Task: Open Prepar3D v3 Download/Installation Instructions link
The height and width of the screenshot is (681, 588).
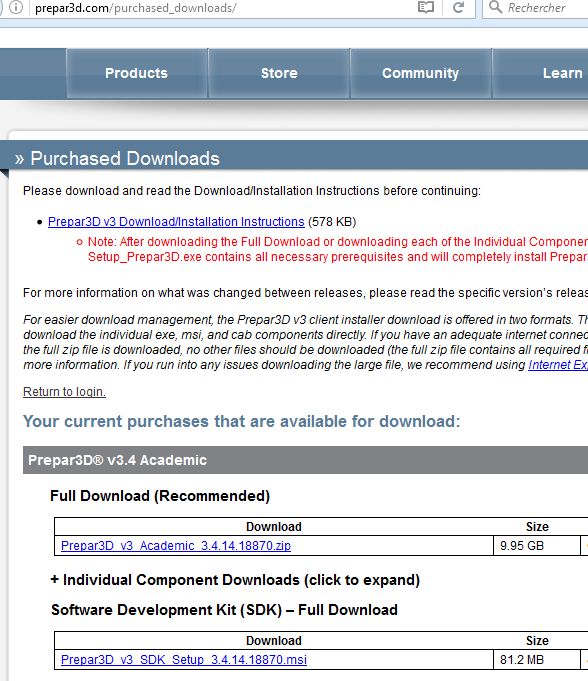Action: pos(176,221)
